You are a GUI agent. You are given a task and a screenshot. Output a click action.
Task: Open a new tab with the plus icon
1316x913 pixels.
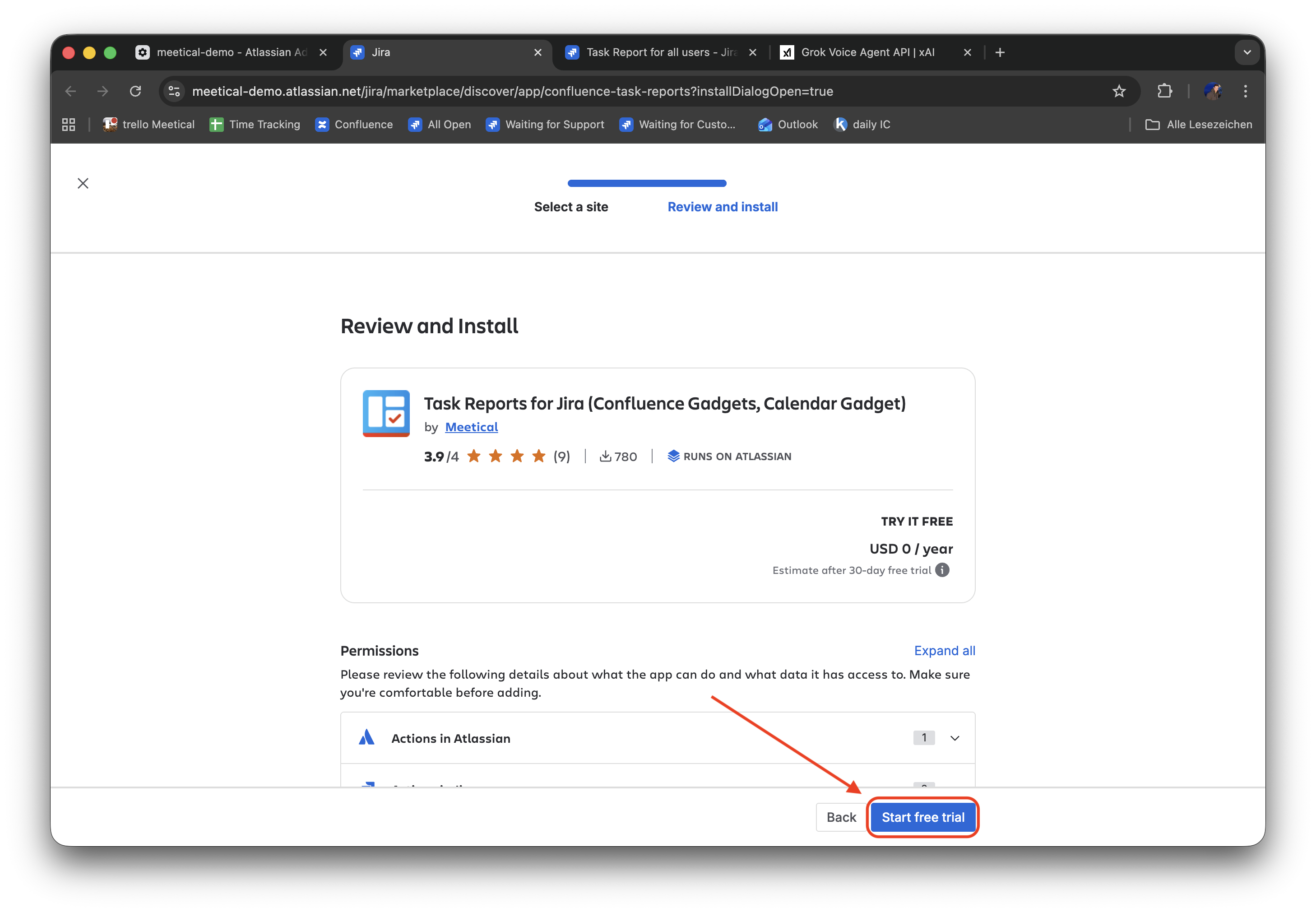point(1000,52)
